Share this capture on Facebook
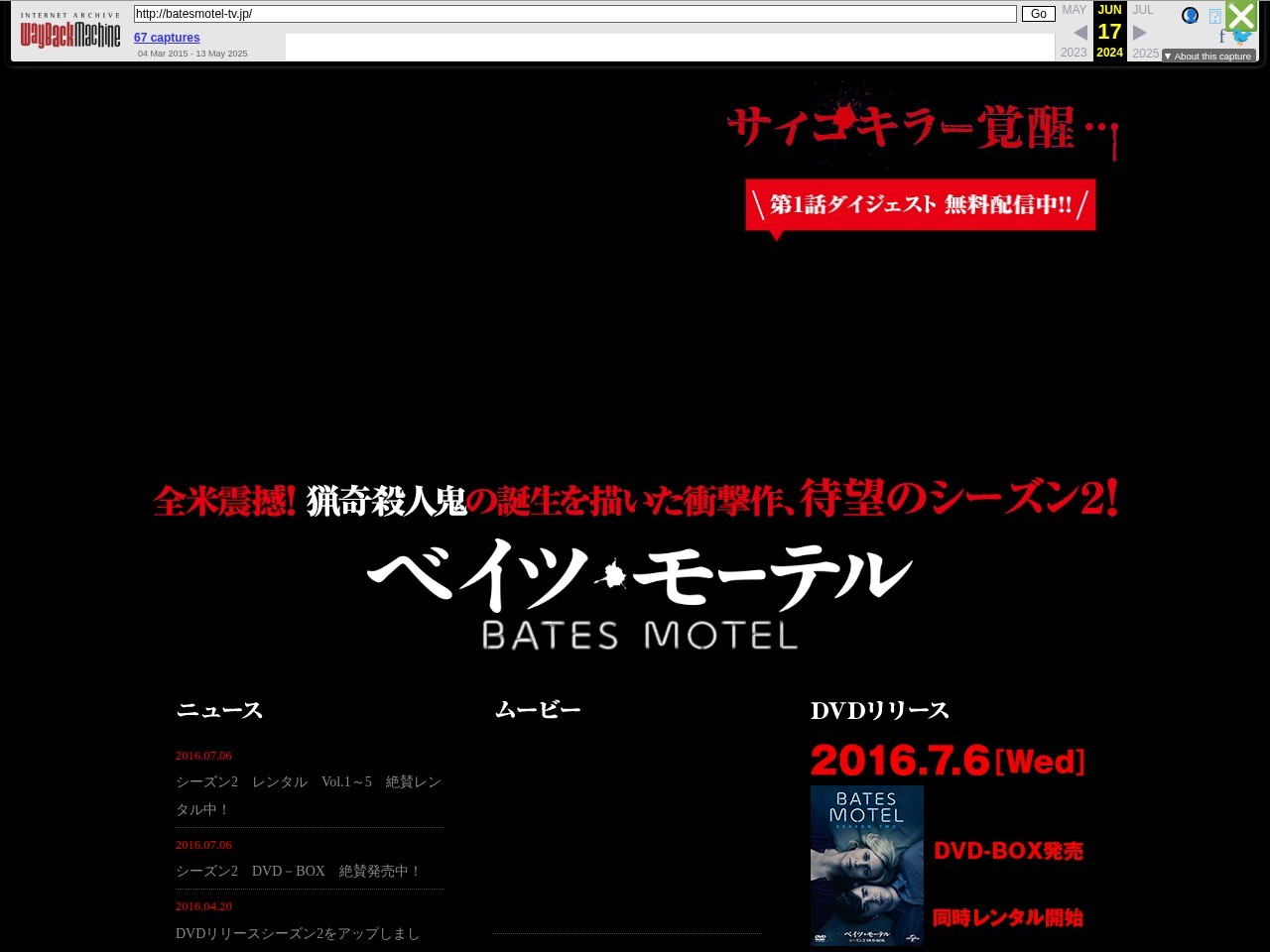Screen dimensions: 1270x952 pos(1221,37)
